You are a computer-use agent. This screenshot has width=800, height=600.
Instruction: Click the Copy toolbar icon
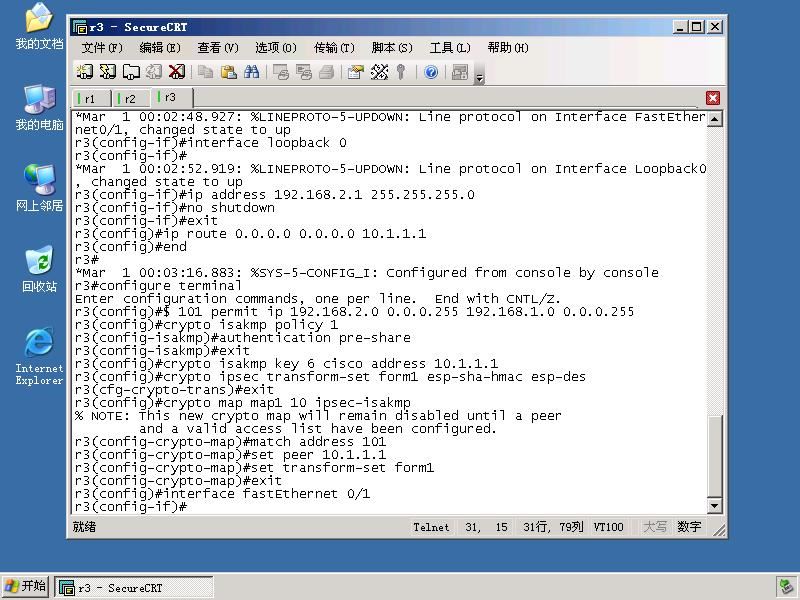tap(205, 72)
